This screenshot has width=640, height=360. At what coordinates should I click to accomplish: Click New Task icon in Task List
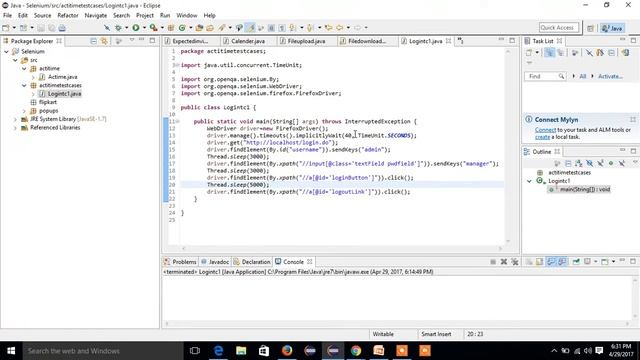[529, 52]
